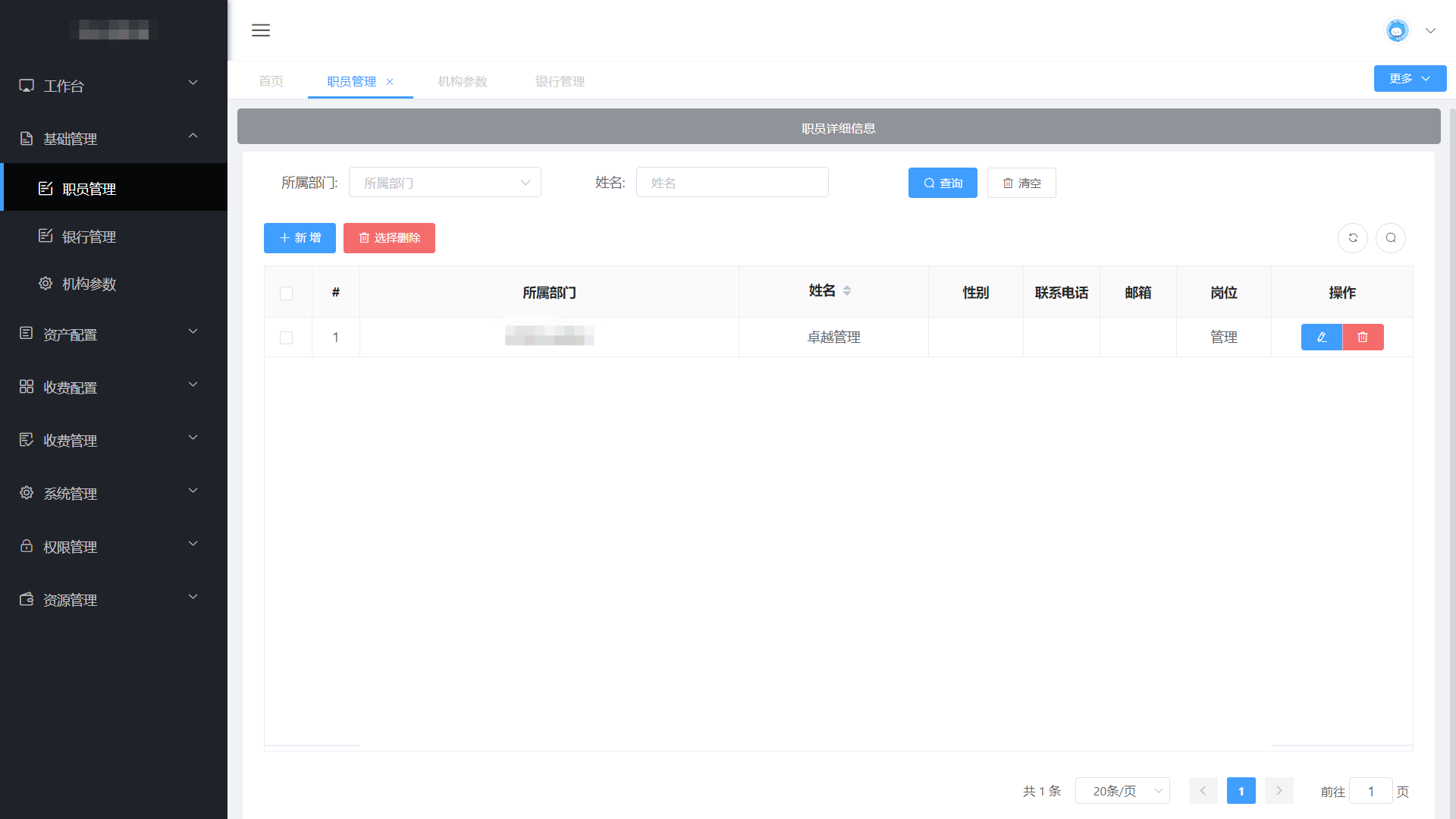
Task: Collapse the 基础管理 menu chevron
Action: tap(193, 136)
